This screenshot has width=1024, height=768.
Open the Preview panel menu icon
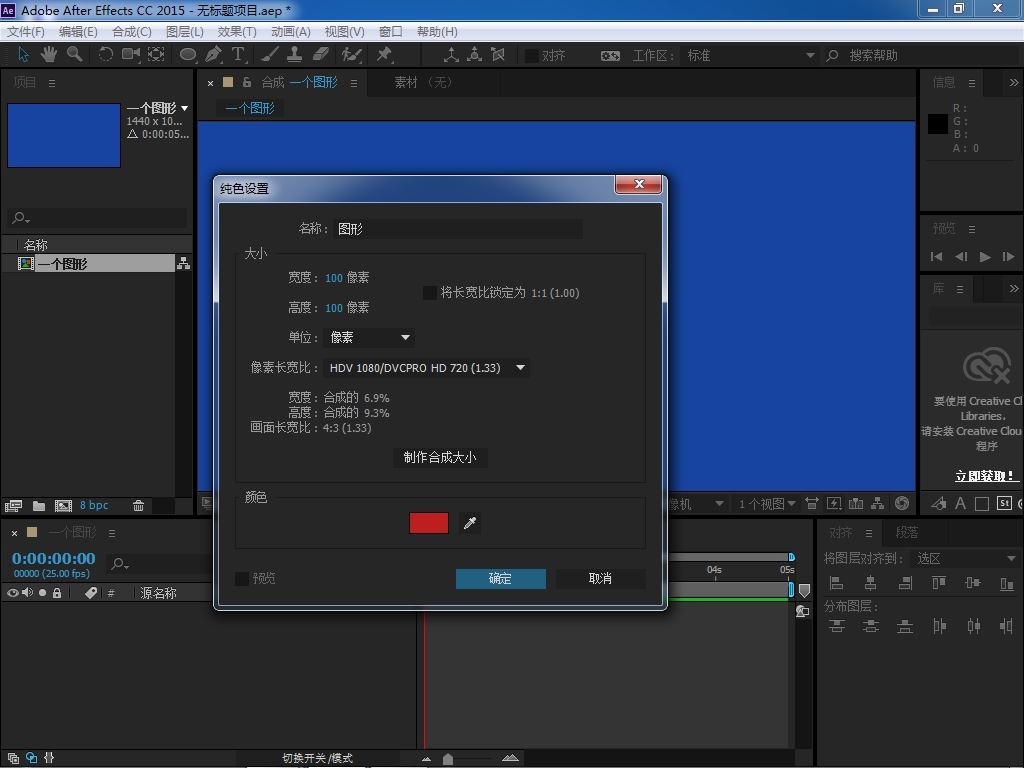972,229
